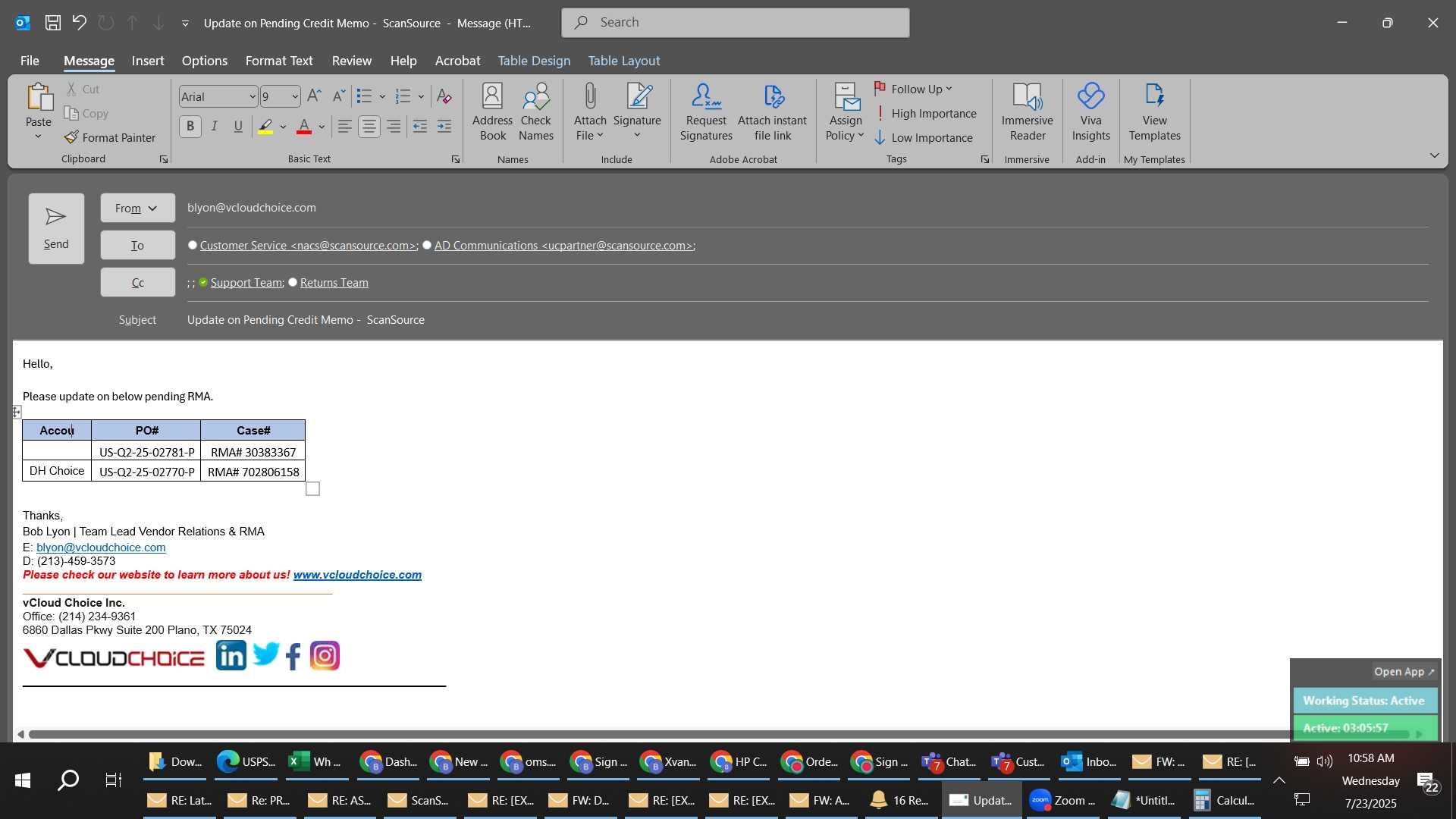This screenshot has width=1456, height=819.
Task: Toggle bold formatting
Action: coord(190,127)
